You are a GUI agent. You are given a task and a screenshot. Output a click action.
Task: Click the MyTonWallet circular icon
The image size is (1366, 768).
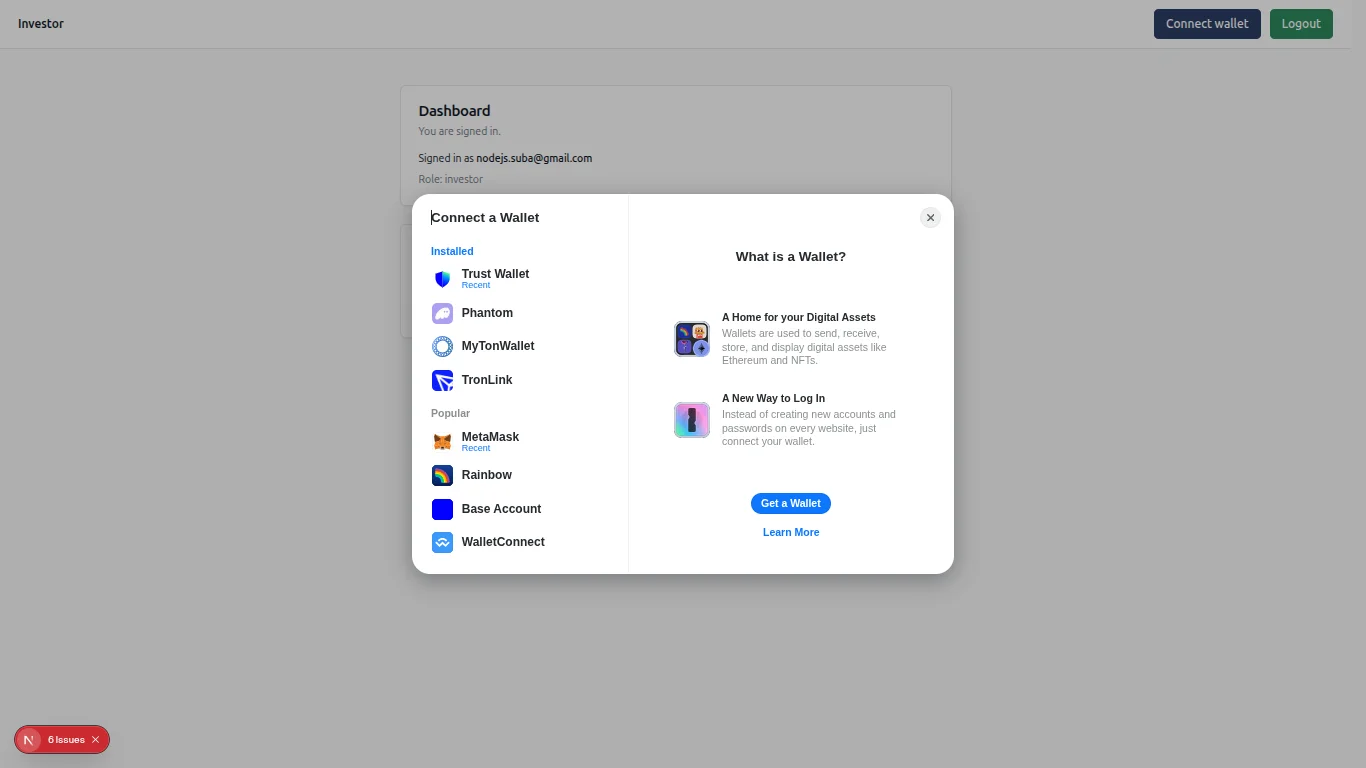coord(442,346)
